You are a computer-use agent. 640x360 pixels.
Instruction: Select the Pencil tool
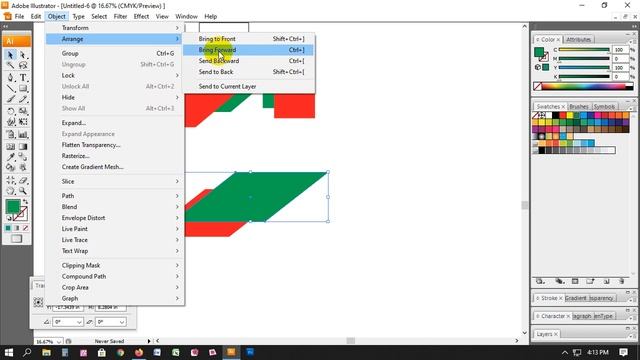click(x=23, y=99)
